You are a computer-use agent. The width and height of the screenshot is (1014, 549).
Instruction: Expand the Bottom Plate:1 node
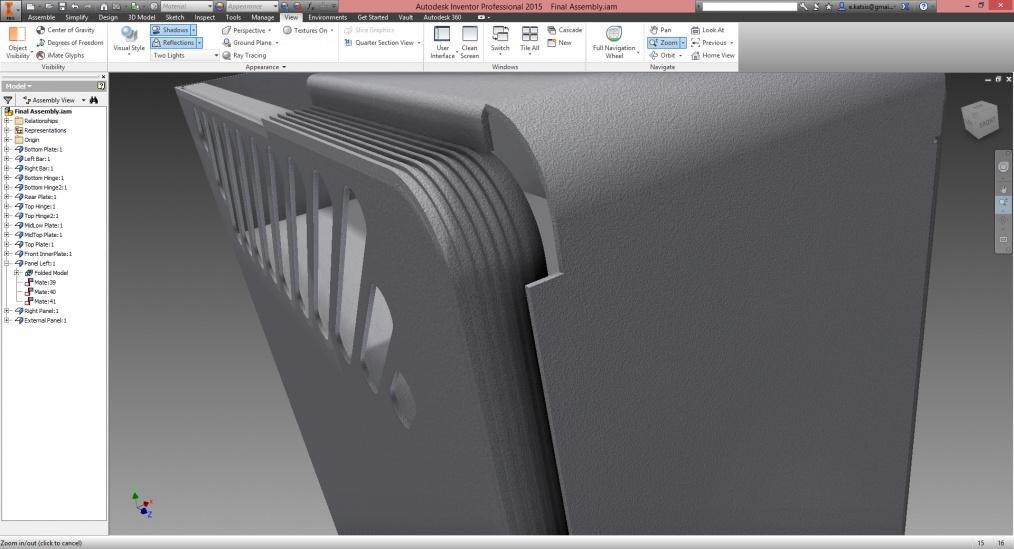(6, 149)
